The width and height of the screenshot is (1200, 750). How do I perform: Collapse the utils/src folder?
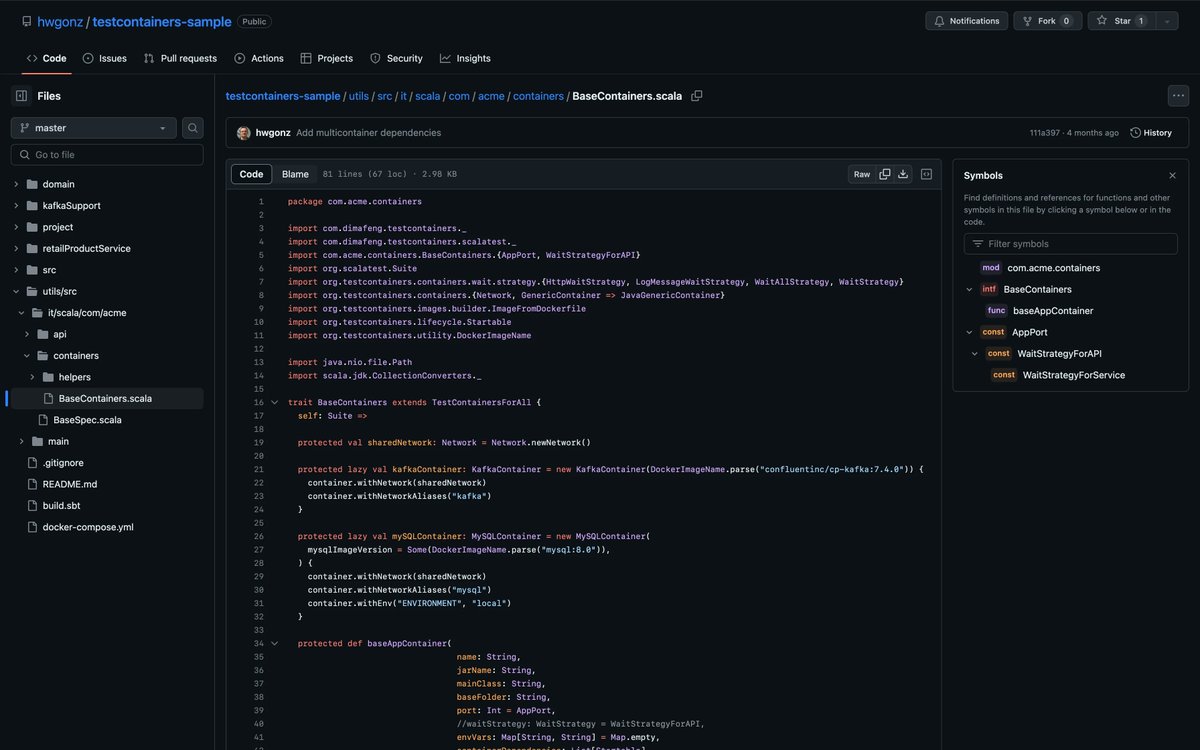[16, 291]
